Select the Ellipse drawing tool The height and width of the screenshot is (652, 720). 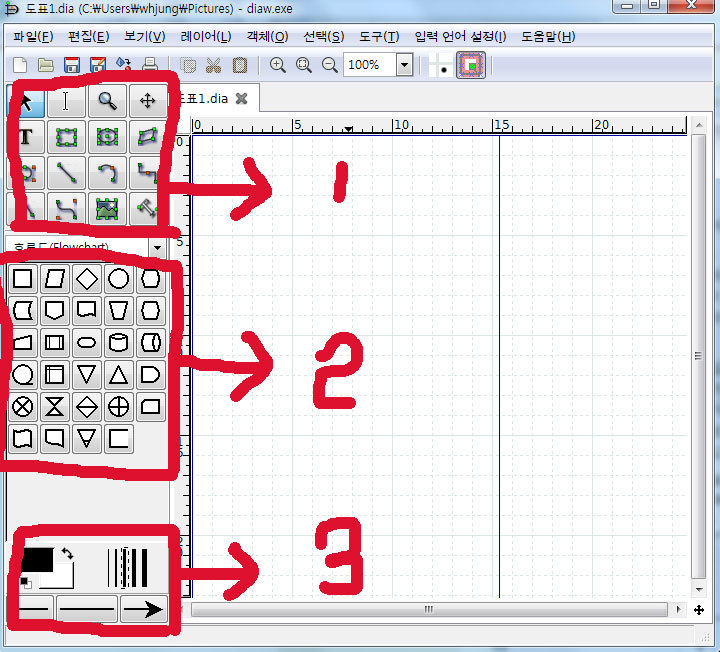(x=107, y=137)
